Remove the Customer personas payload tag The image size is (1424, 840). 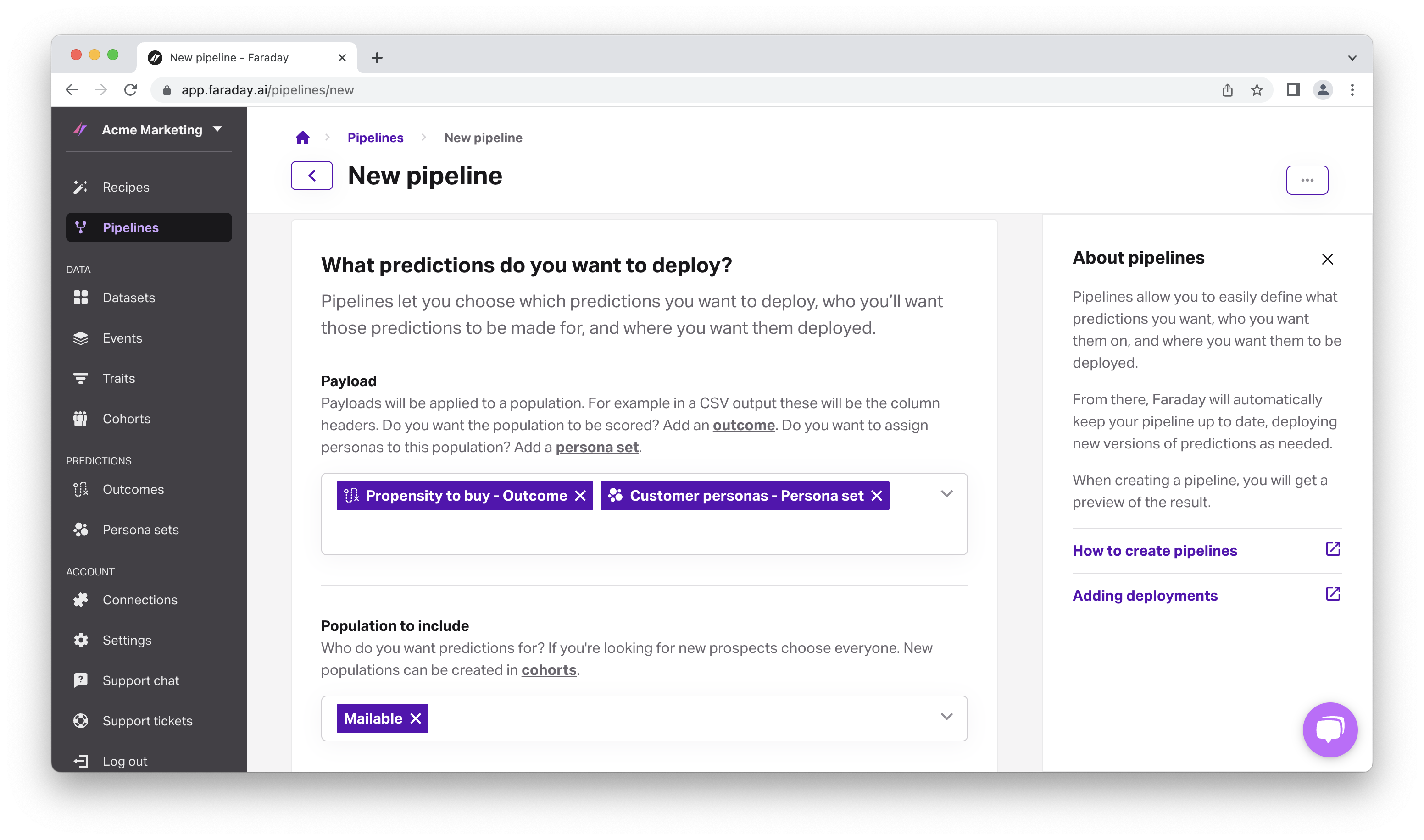pos(877,496)
